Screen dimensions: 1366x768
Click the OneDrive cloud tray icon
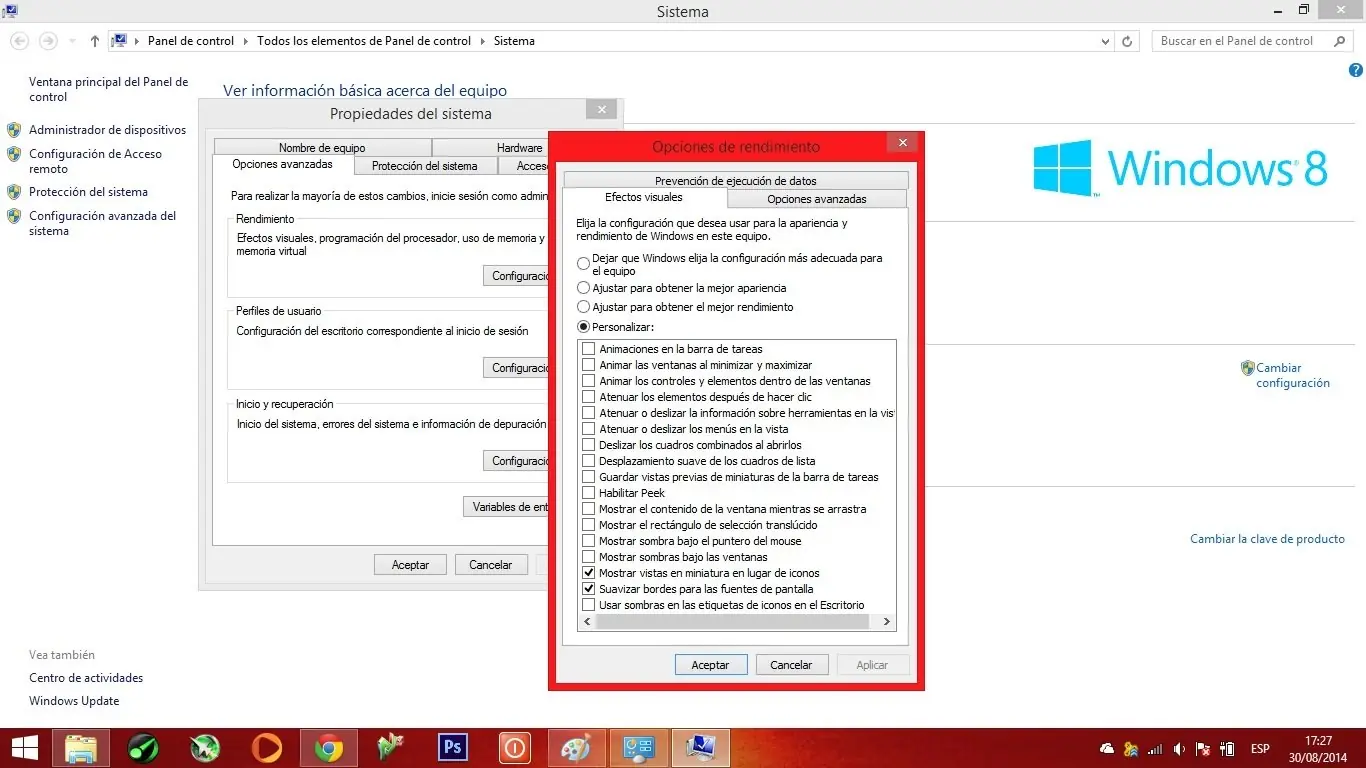[1107, 749]
